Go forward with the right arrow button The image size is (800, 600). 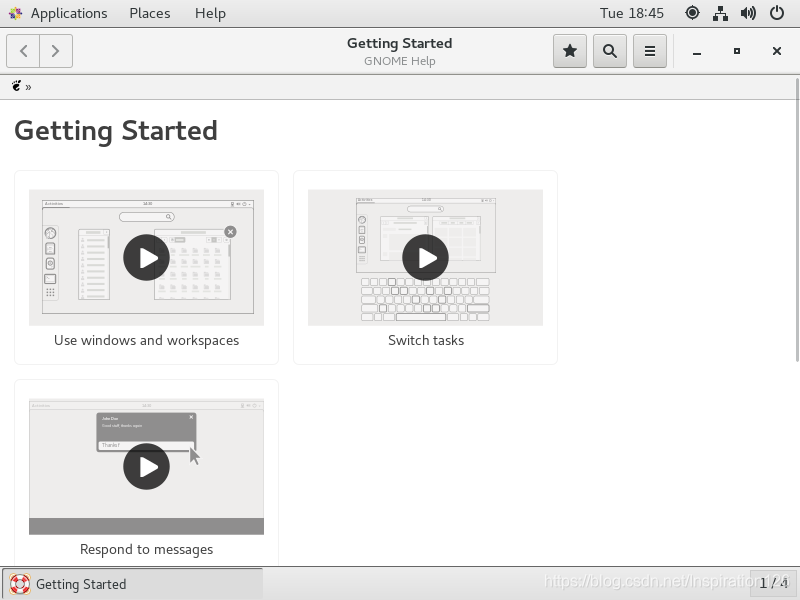56,51
